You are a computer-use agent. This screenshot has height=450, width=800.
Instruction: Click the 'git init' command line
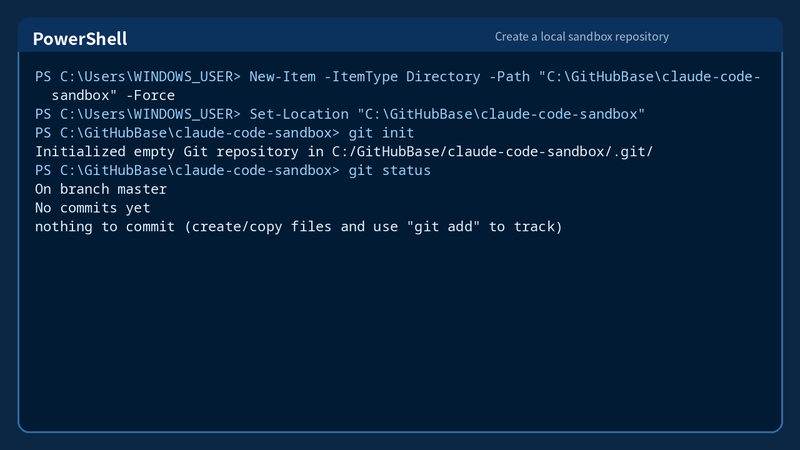point(224,133)
